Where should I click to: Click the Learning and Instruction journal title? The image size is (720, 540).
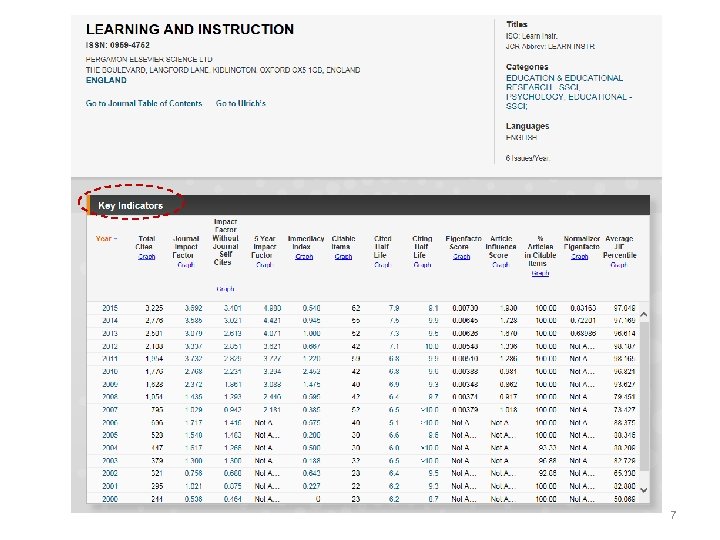(x=190, y=29)
